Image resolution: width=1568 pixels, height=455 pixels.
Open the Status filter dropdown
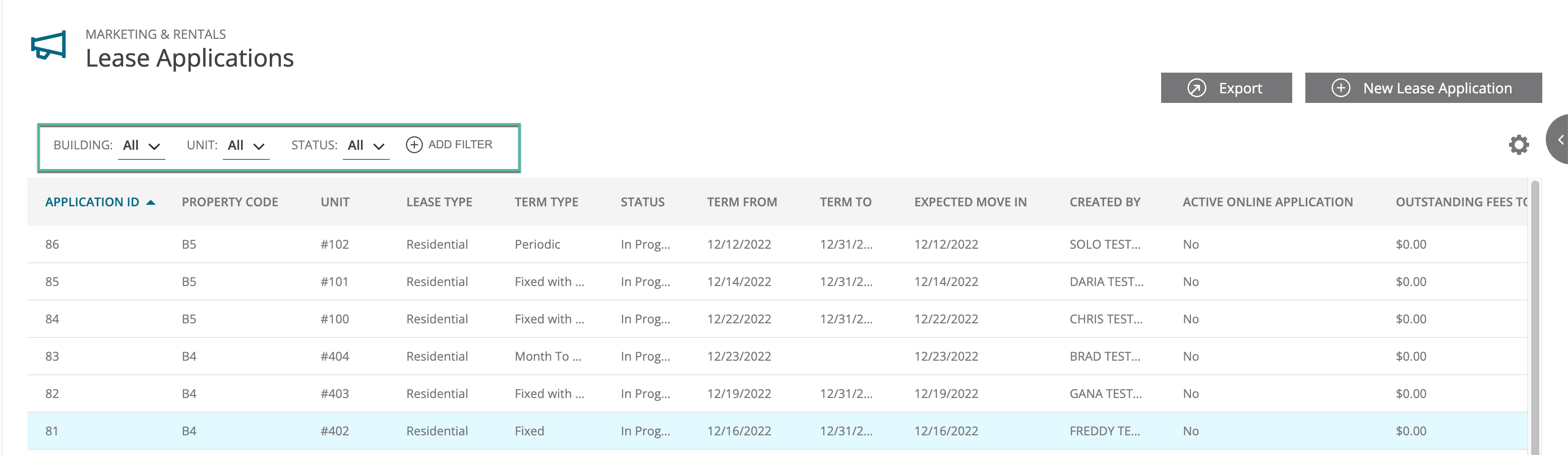tap(366, 146)
